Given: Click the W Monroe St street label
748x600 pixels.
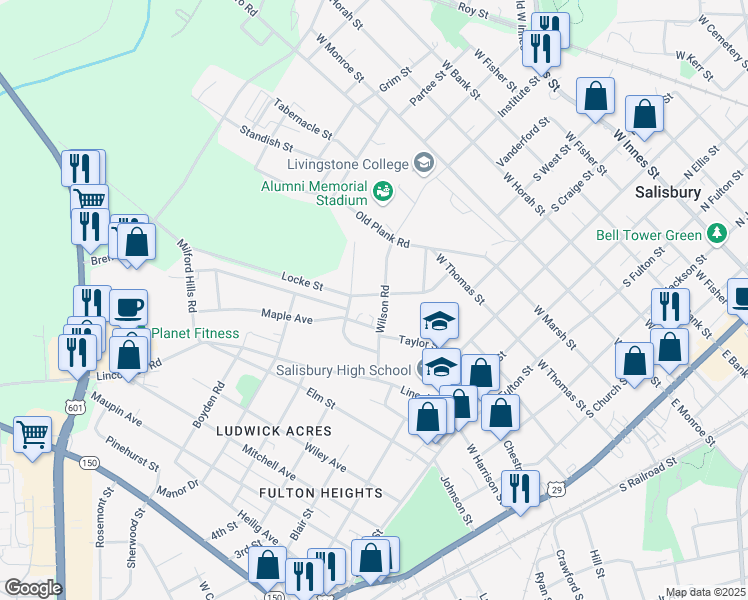Looking at the screenshot, I should [x=340, y=58].
